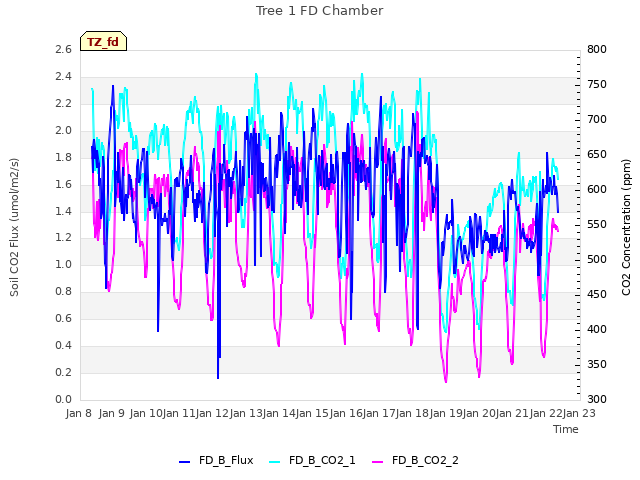Toggle FD_B_CO2_1 legend entry
Viewport: 640px width, 480px height.
point(312,460)
